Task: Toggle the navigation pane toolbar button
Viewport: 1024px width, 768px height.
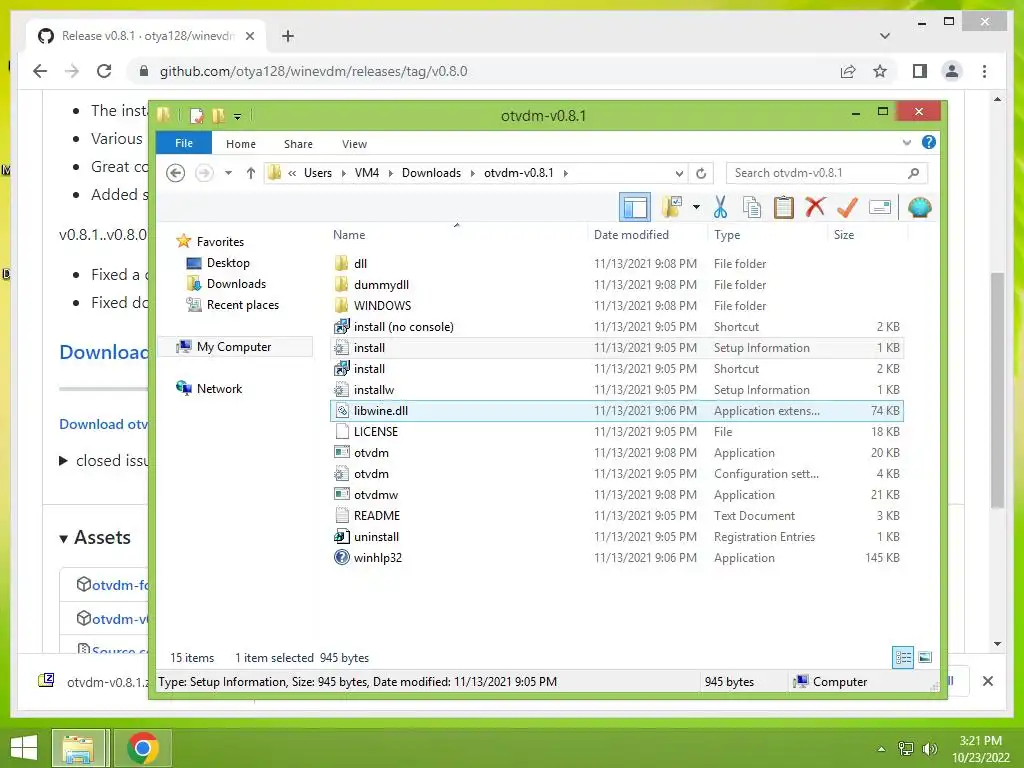Action: point(634,208)
